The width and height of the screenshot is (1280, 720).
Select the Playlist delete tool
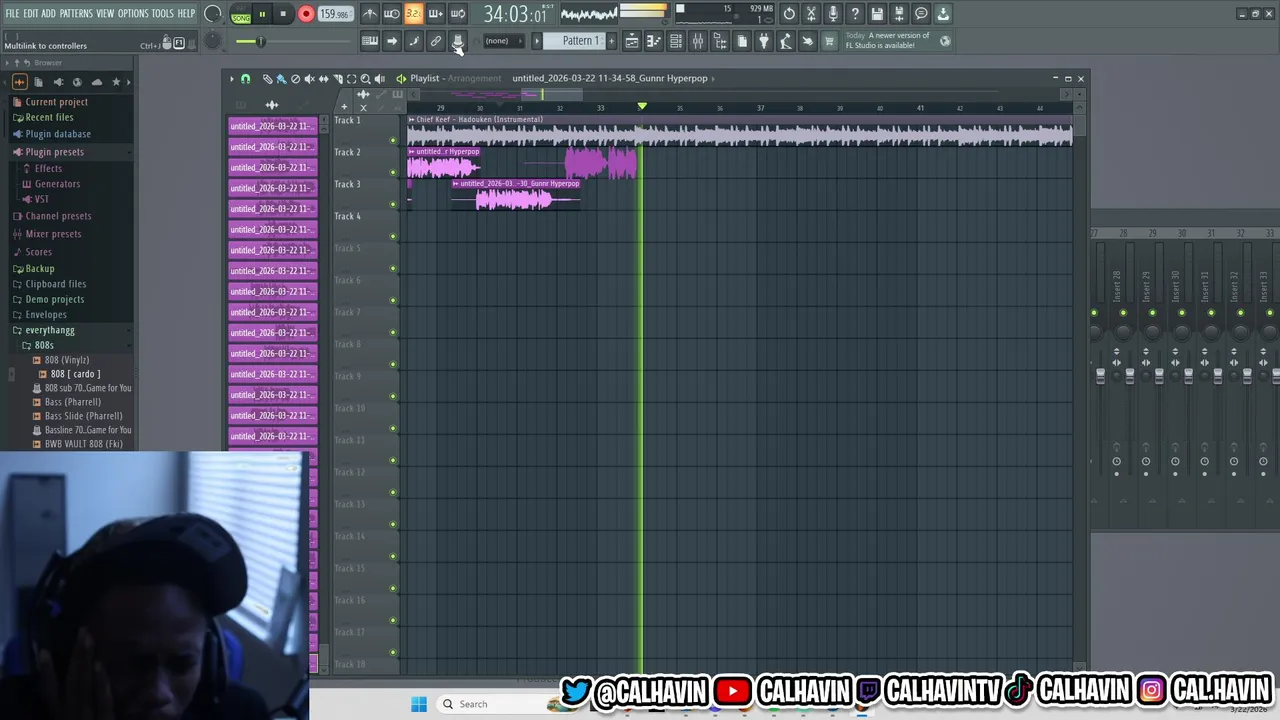pyautogui.click(x=295, y=79)
